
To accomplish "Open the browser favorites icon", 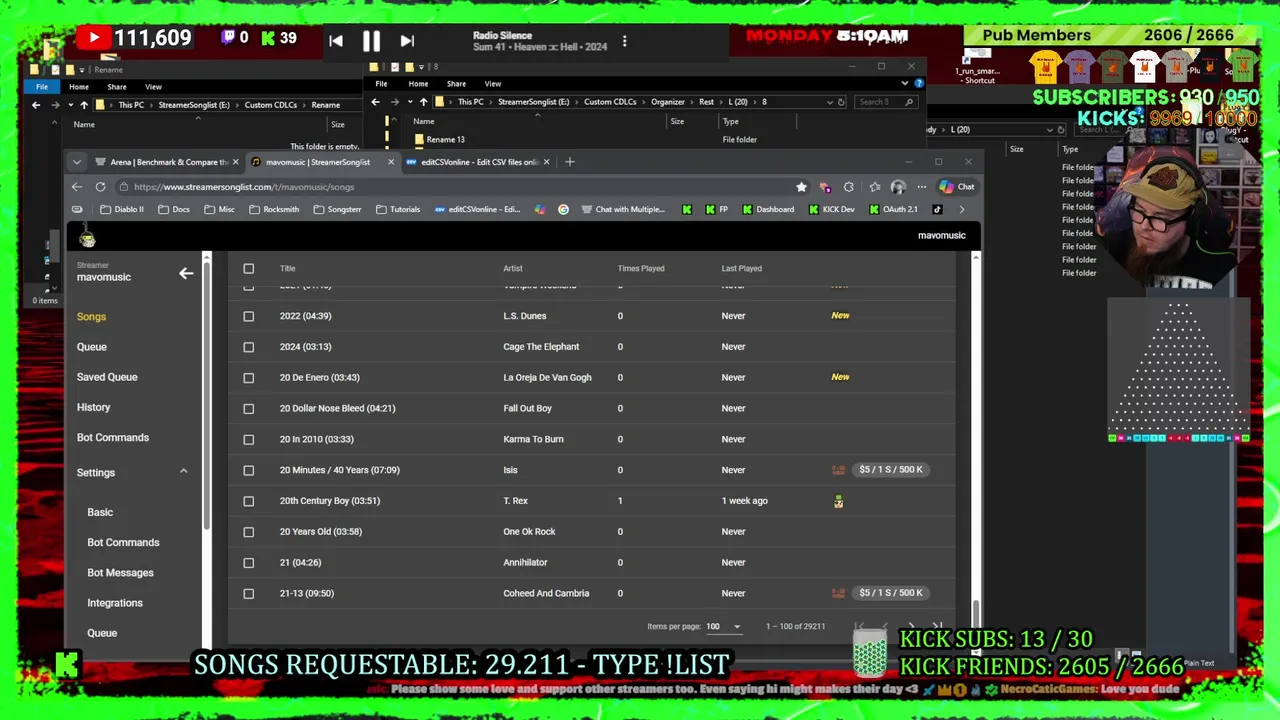I will [x=874, y=187].
